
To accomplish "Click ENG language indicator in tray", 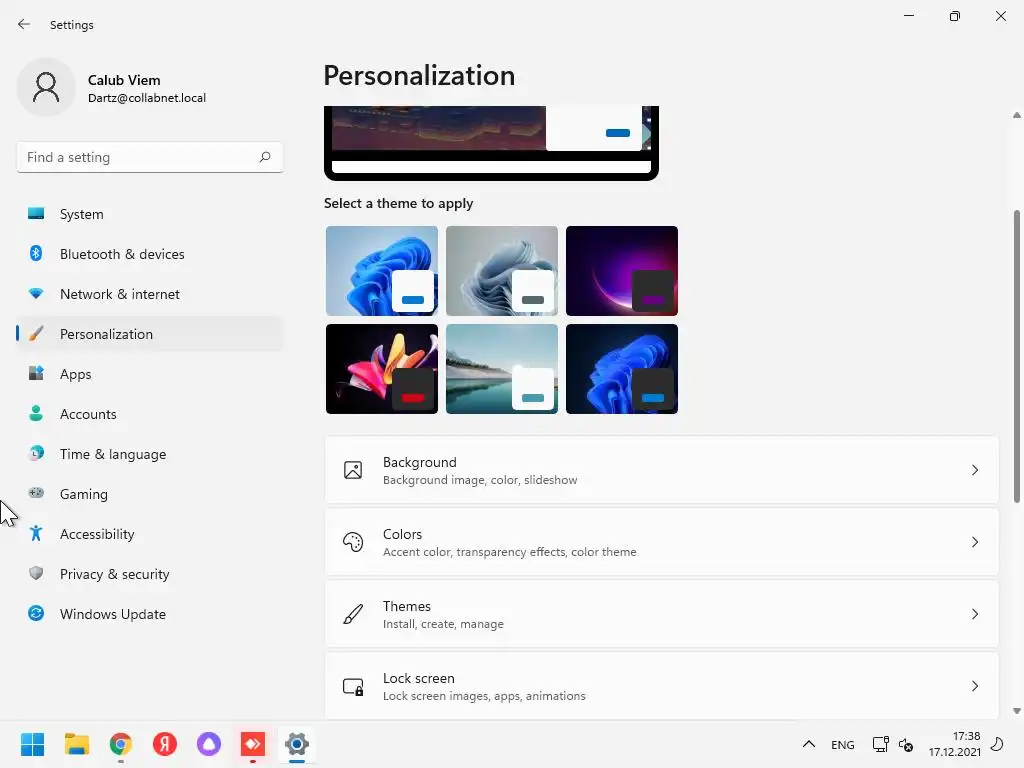I will pyautogui.click(x=842, y=744).
